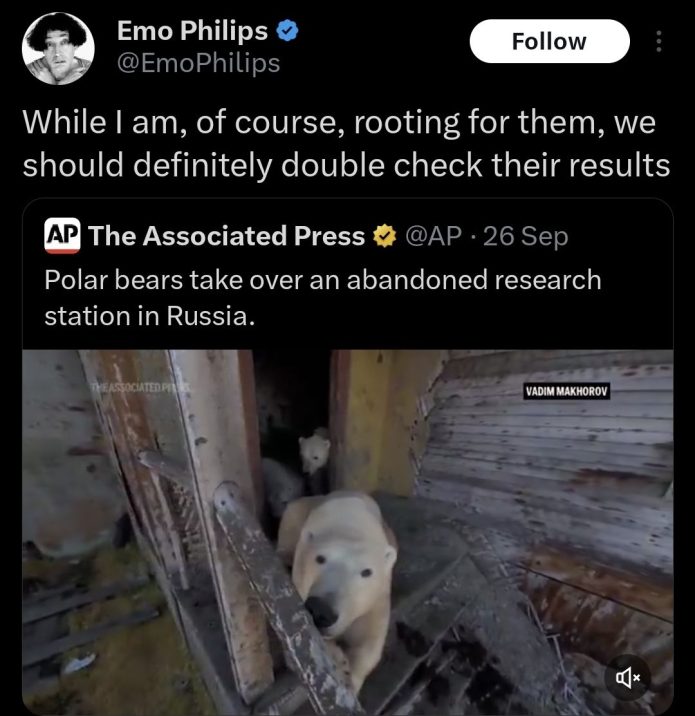This screenshot has height=716, width=695.
Task: Click the Follow button
Action: 549,41
